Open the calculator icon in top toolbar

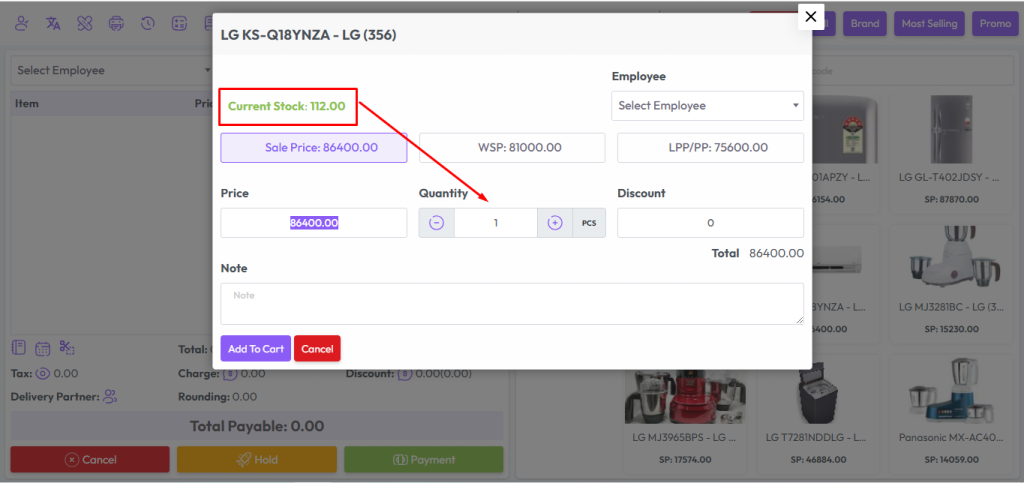pyautogui.click(x=180, y=24)
